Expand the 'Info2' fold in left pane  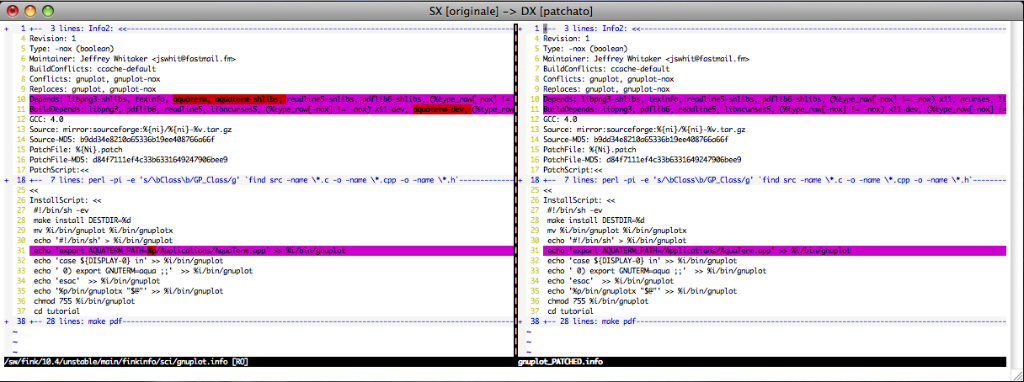point(6,29)
